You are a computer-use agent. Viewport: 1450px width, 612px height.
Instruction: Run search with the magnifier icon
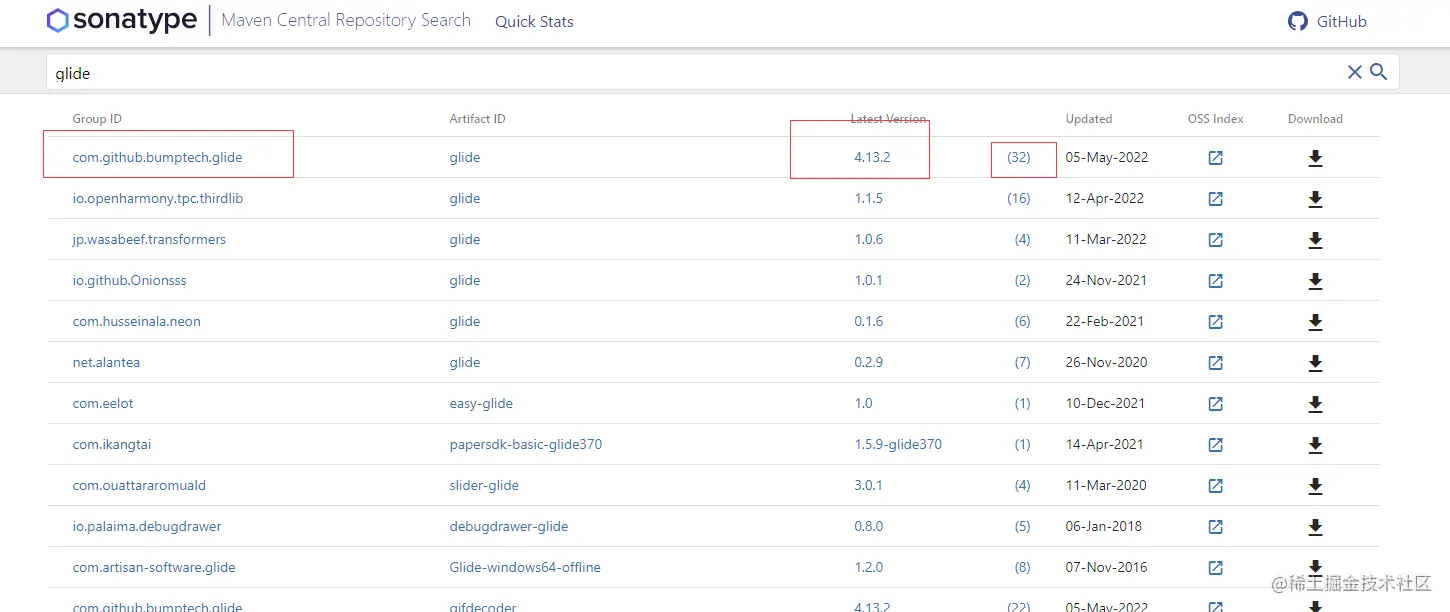coord(1378,72)
